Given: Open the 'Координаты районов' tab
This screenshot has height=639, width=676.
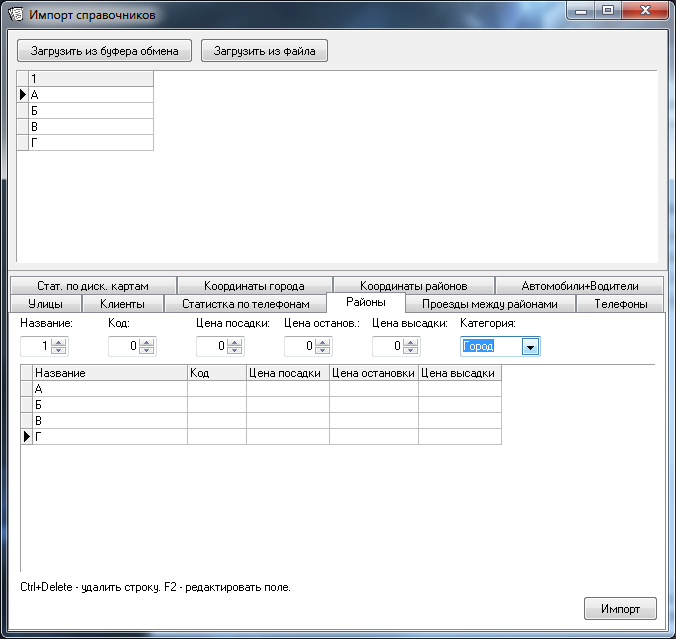Looking at the screenshot, I should [413, 285].
